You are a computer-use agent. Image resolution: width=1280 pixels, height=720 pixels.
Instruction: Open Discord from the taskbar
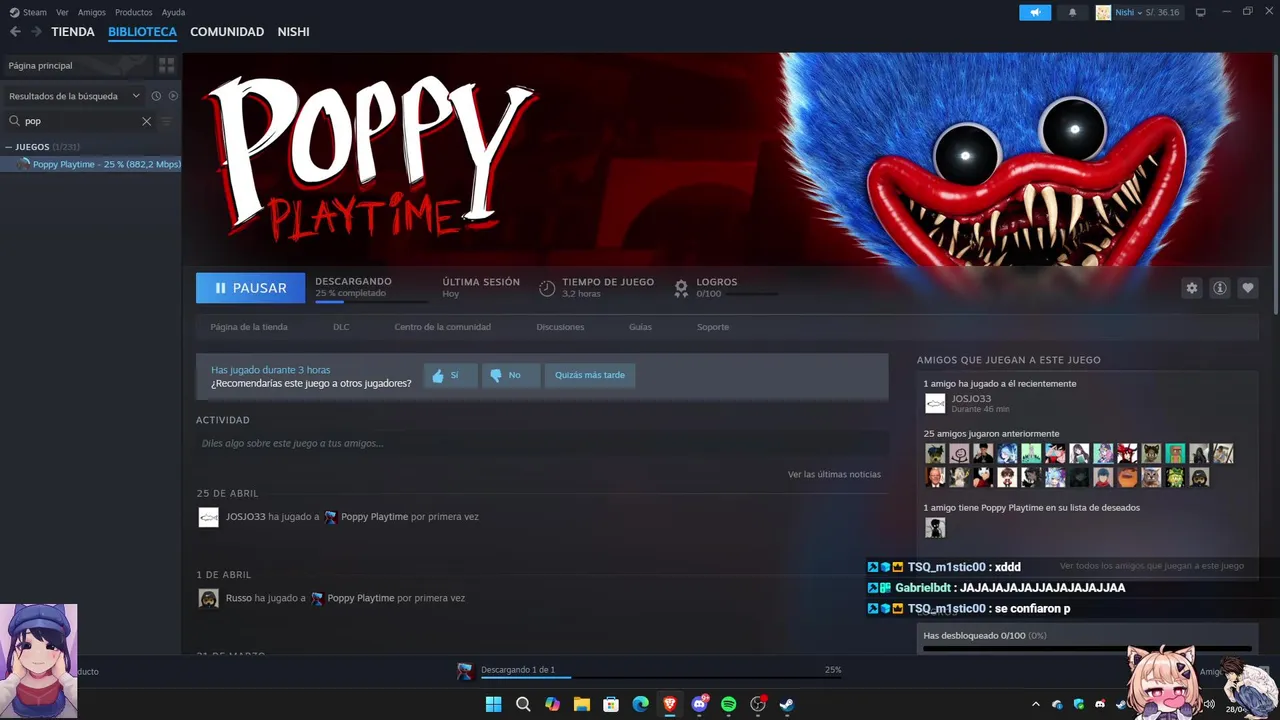pos(699,704)
